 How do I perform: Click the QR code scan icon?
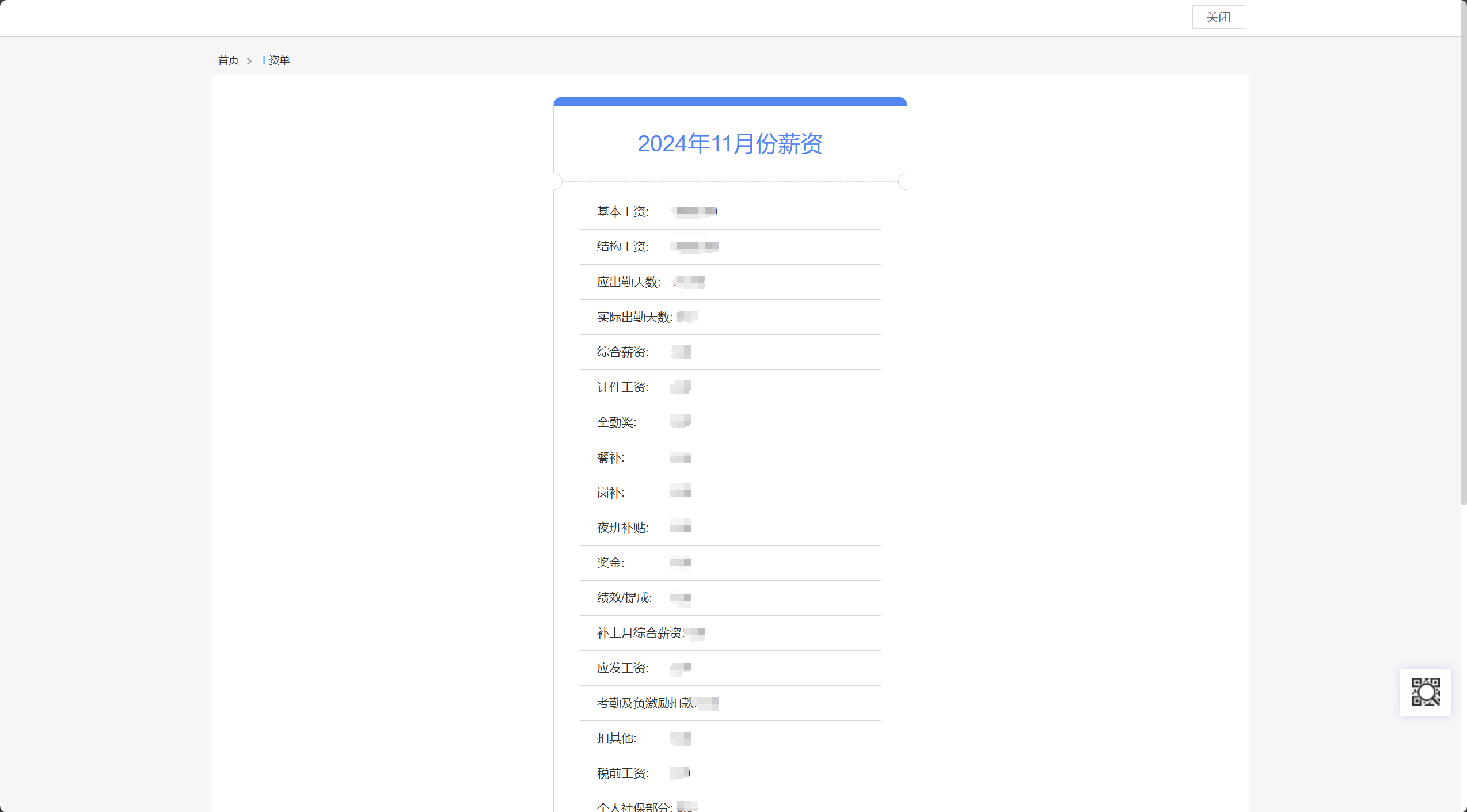click(x=1426, y=692)
